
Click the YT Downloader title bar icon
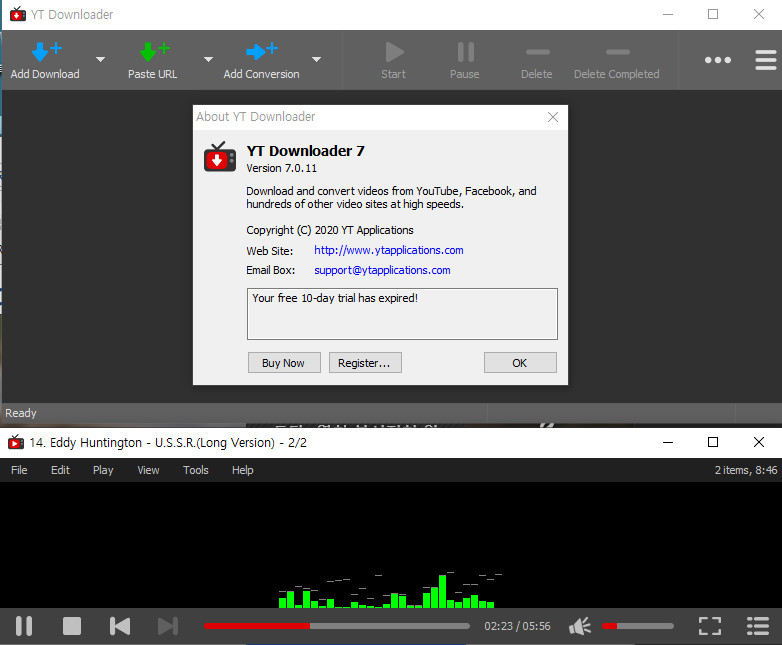click(x=17, y=14)
